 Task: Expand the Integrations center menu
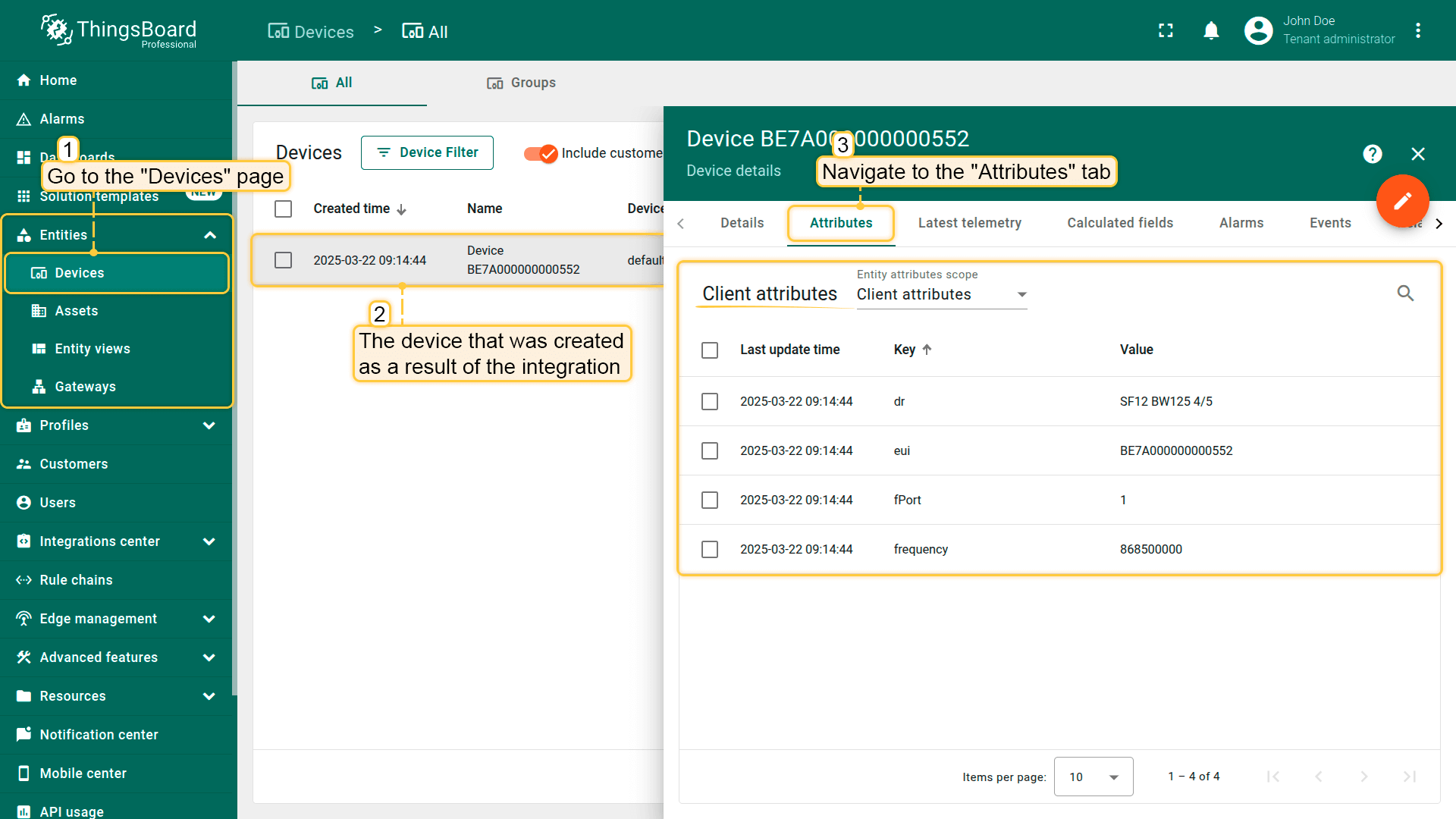click(x=209, y=541)
